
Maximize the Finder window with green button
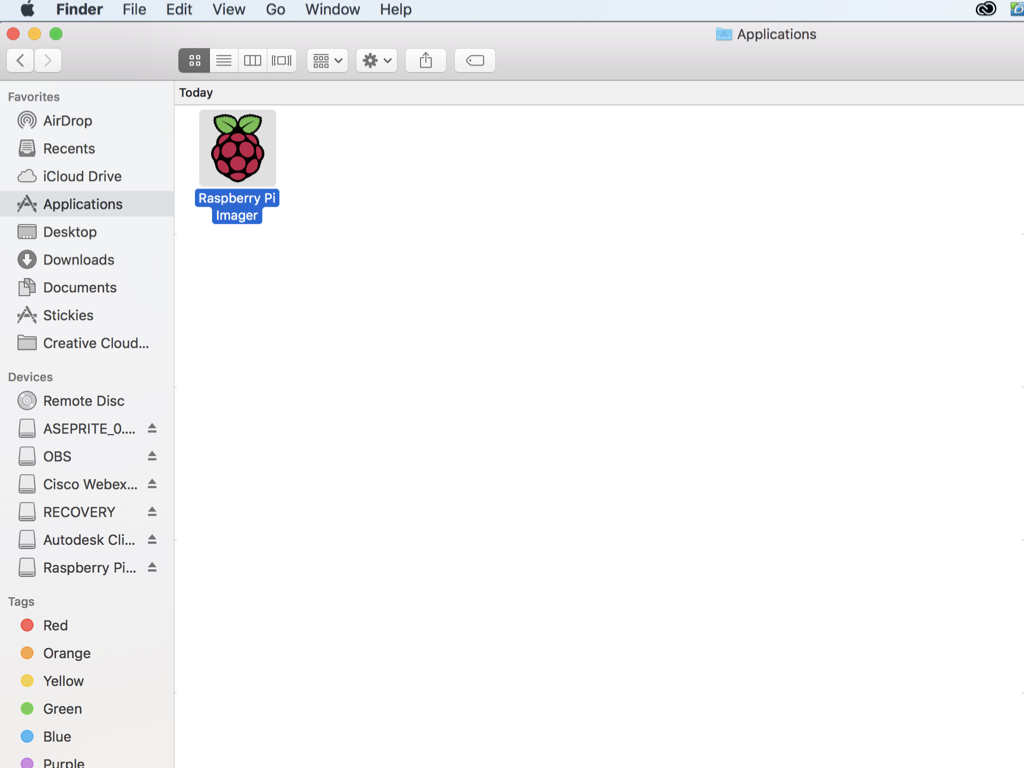click(56, 34)
